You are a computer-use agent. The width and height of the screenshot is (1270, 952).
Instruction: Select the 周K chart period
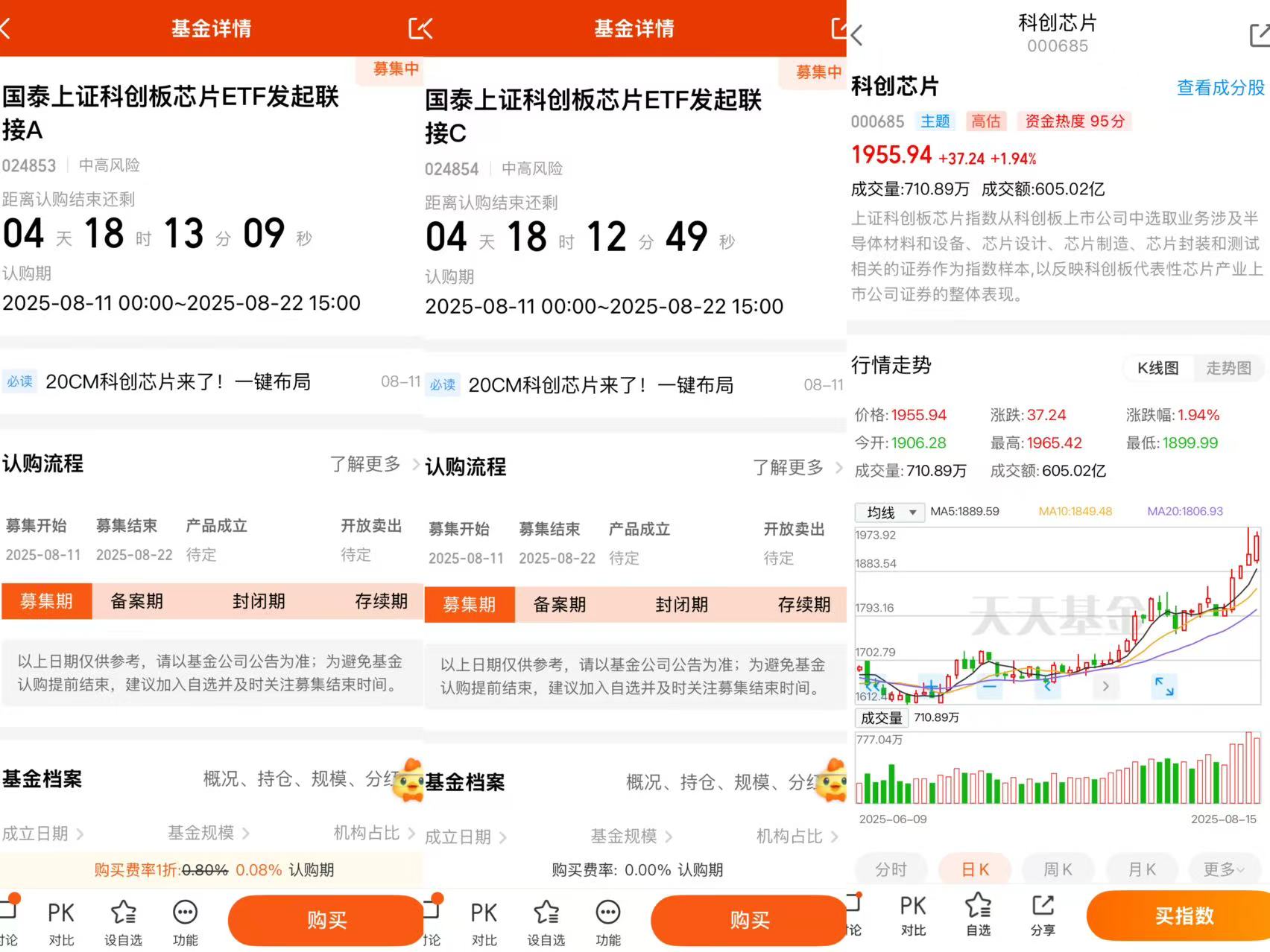point(1058,869)
